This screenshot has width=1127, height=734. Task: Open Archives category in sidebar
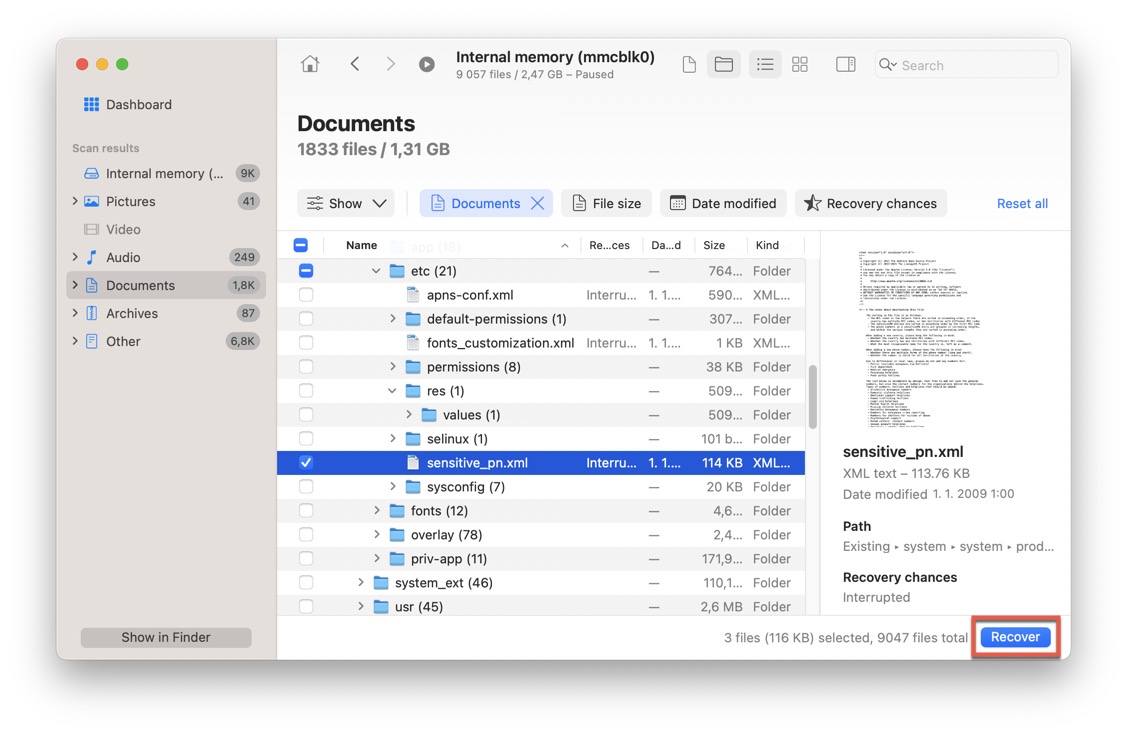[166, 313]
